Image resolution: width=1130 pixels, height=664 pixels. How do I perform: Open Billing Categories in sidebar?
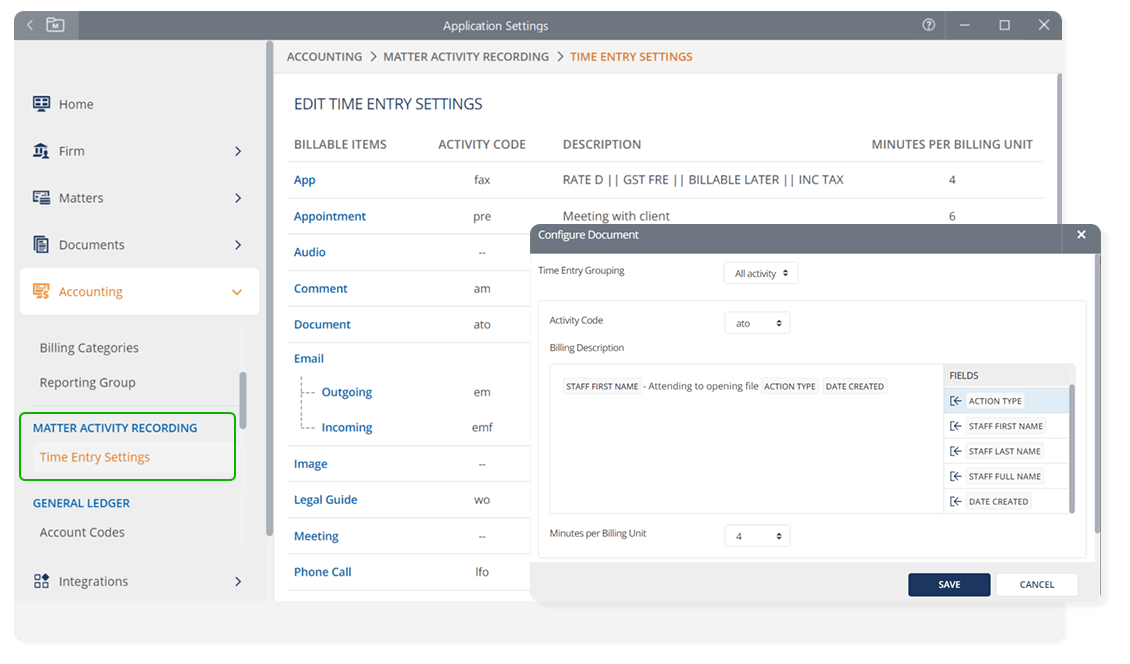tap(89, 348)
